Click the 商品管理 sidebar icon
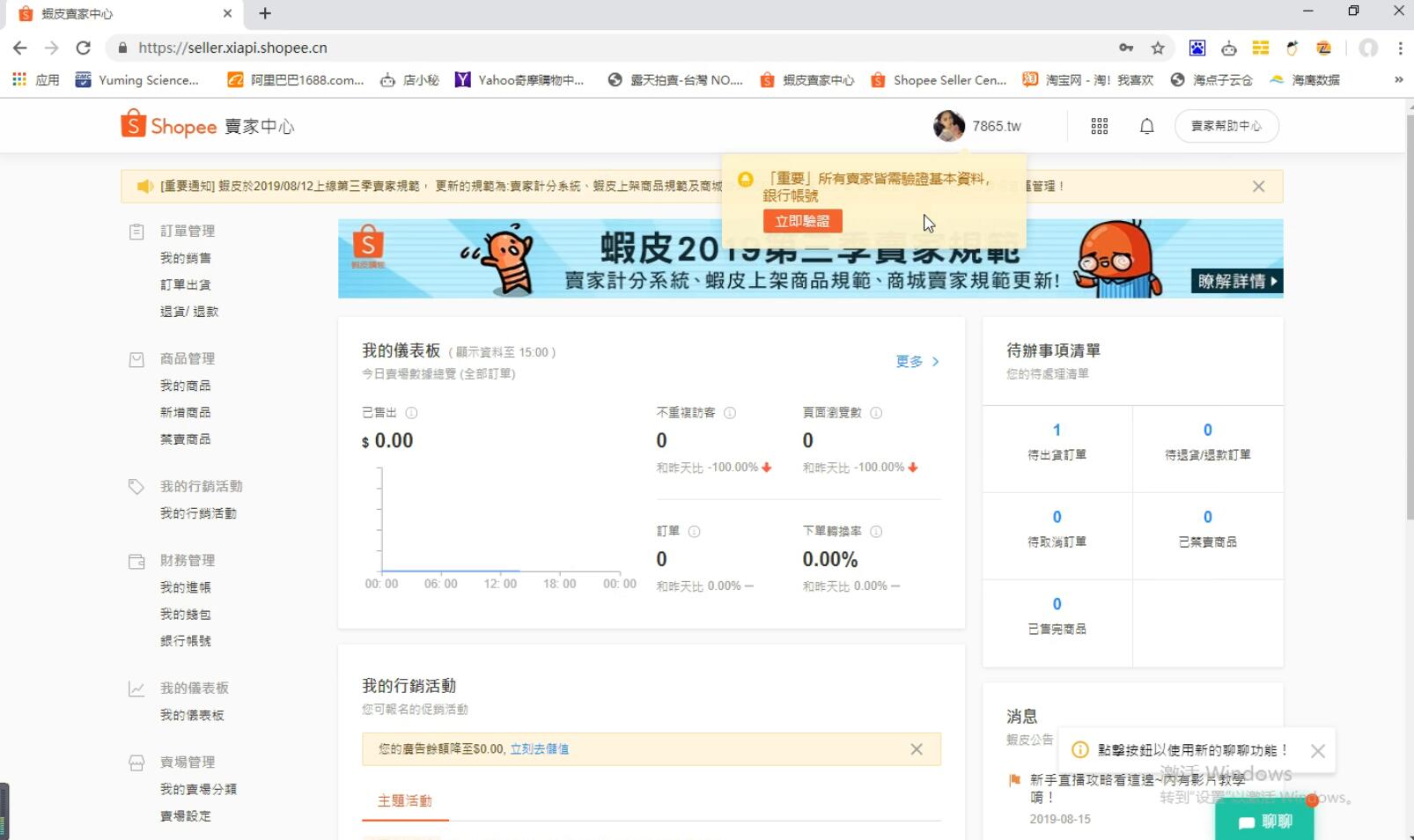This screenshot has height=840, width=1414. [x=136, y=359]
